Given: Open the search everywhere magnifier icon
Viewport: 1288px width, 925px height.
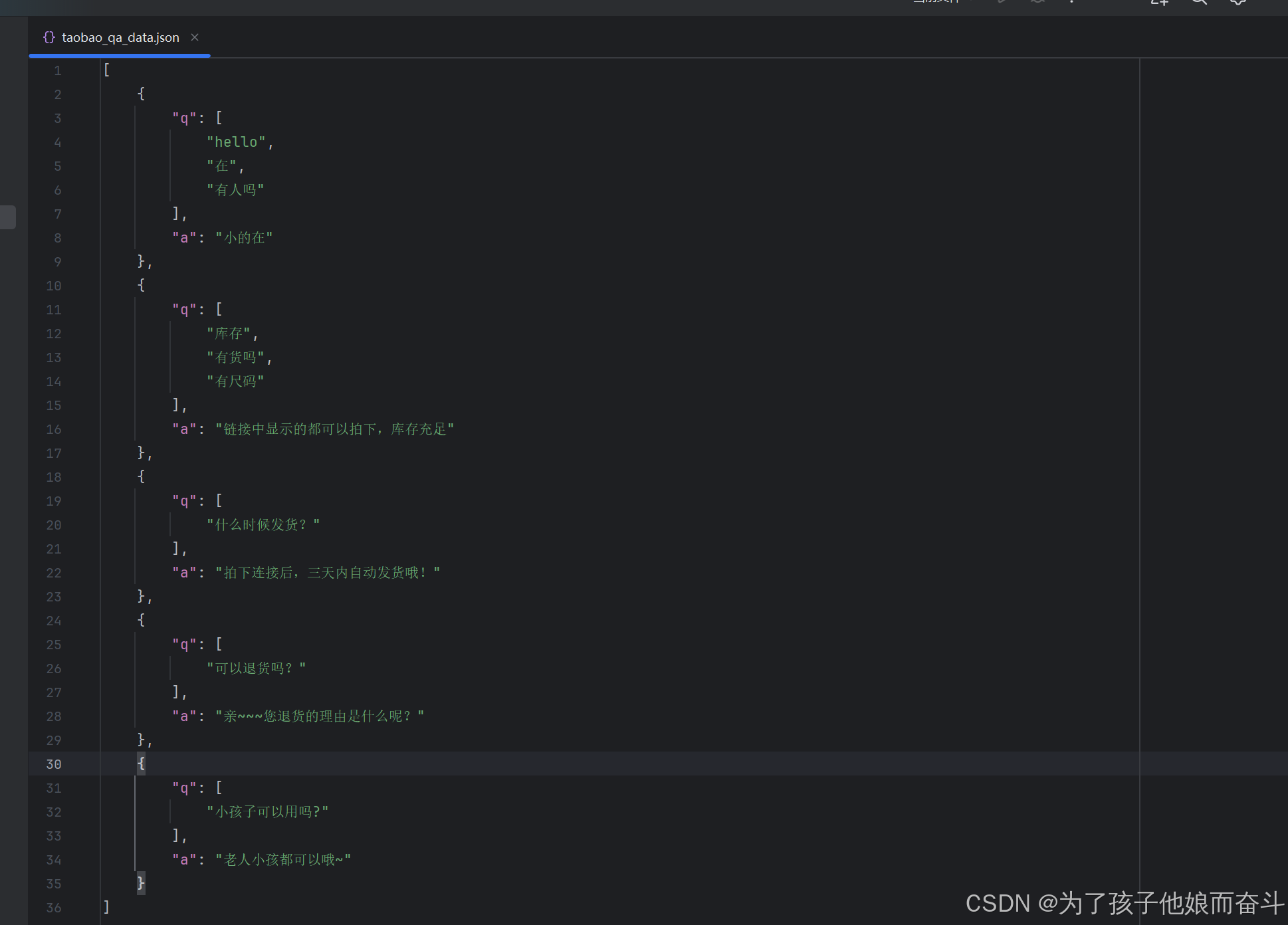Looking at the screenshot, I should pyautogui.click(x=1199, y=2).
